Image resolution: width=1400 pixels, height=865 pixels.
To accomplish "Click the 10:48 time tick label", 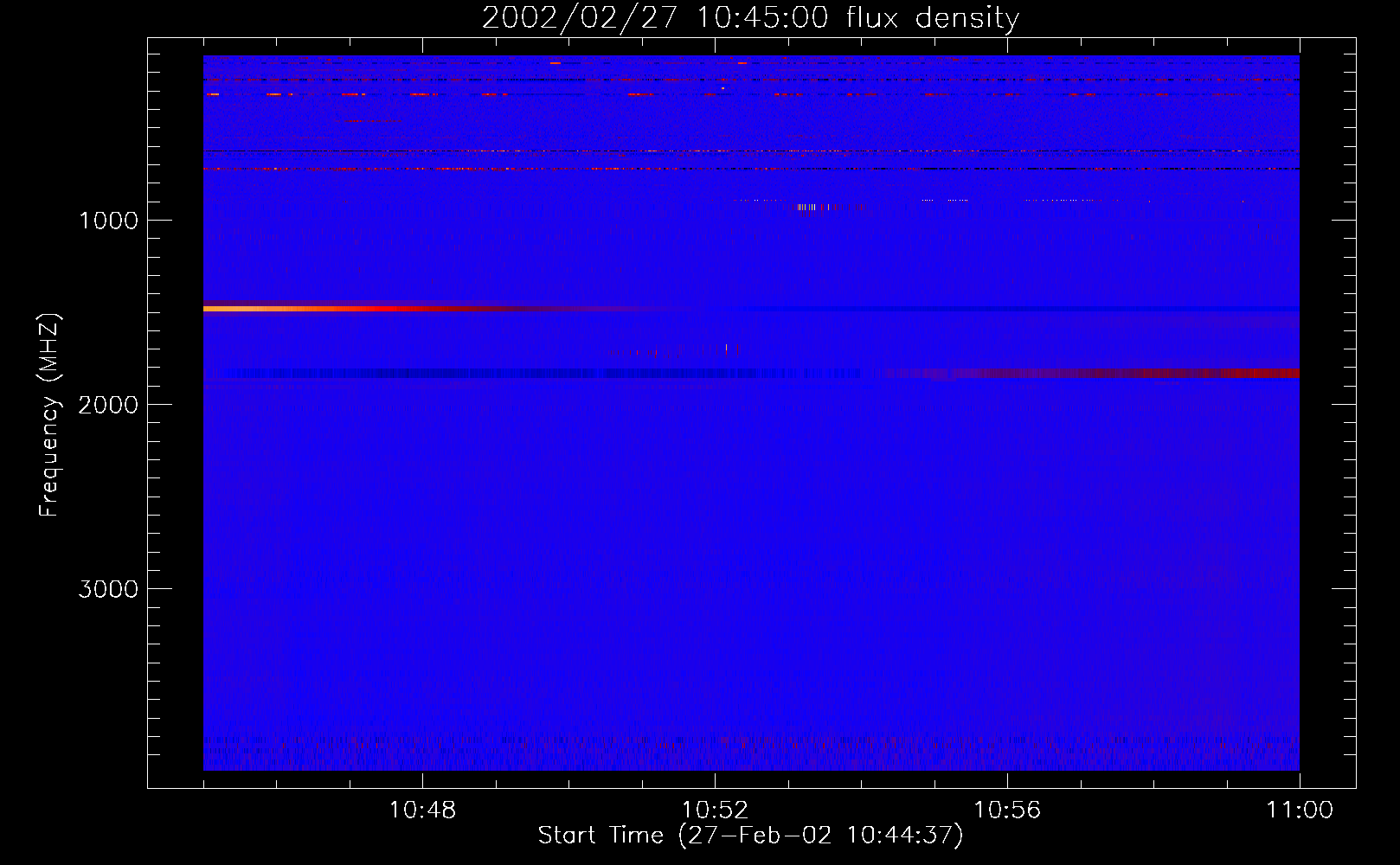I will coord(422,811).
